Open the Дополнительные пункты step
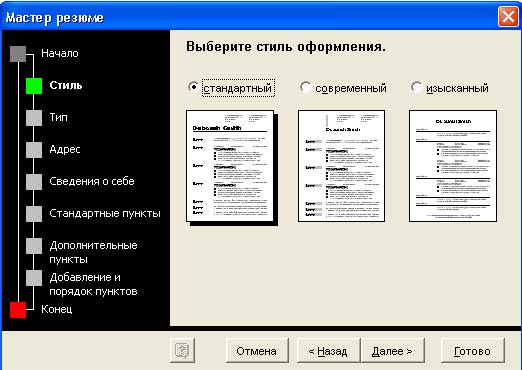The width and height of the screenshot is (522, 370). click(93, 252)
